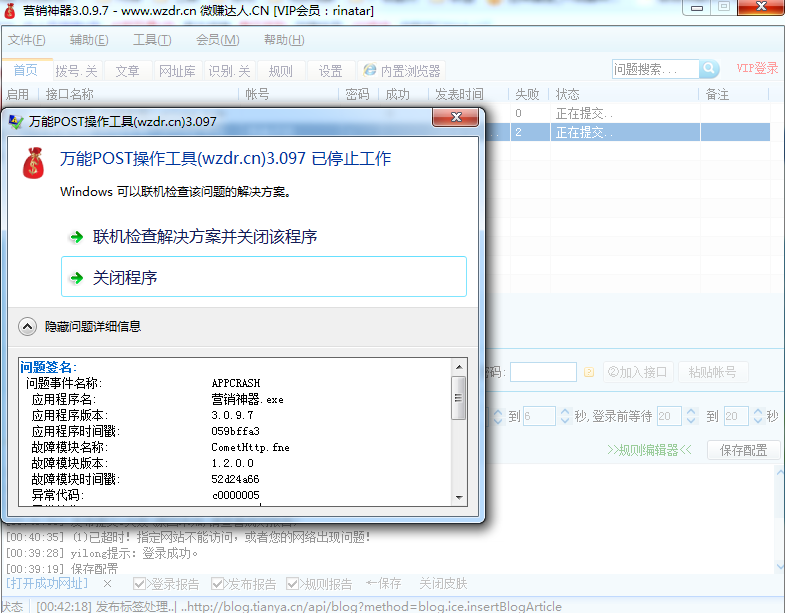
Task: Select the highlighted row with 2 failures
Action: click(x=628, y=132)
